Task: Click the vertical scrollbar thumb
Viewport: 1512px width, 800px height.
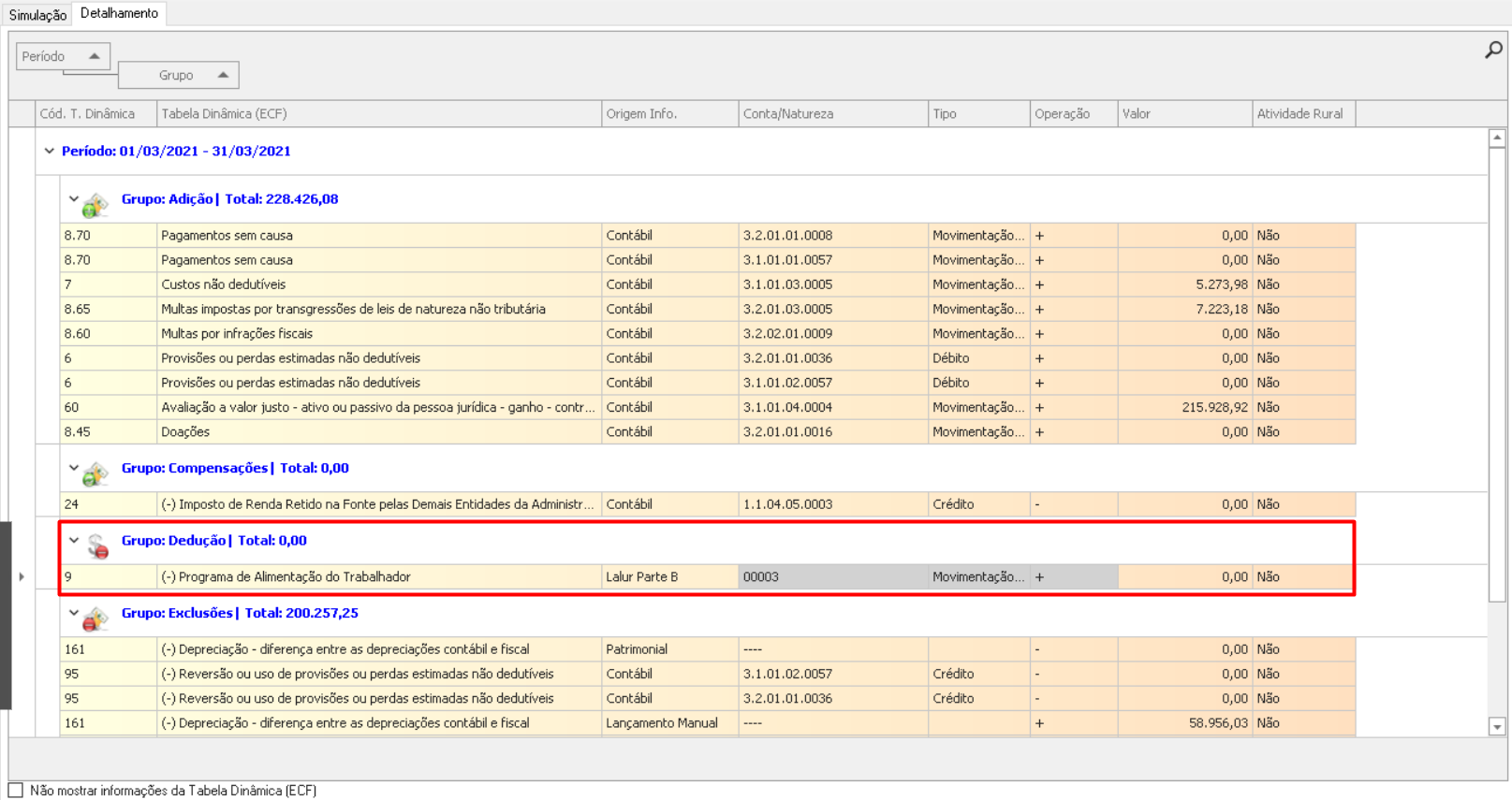Action: (1497, 374)
